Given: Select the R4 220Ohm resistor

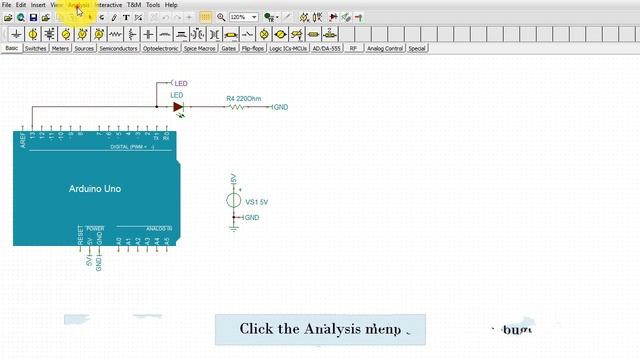Looking at the screenshot, I should [x=237, y=107].
